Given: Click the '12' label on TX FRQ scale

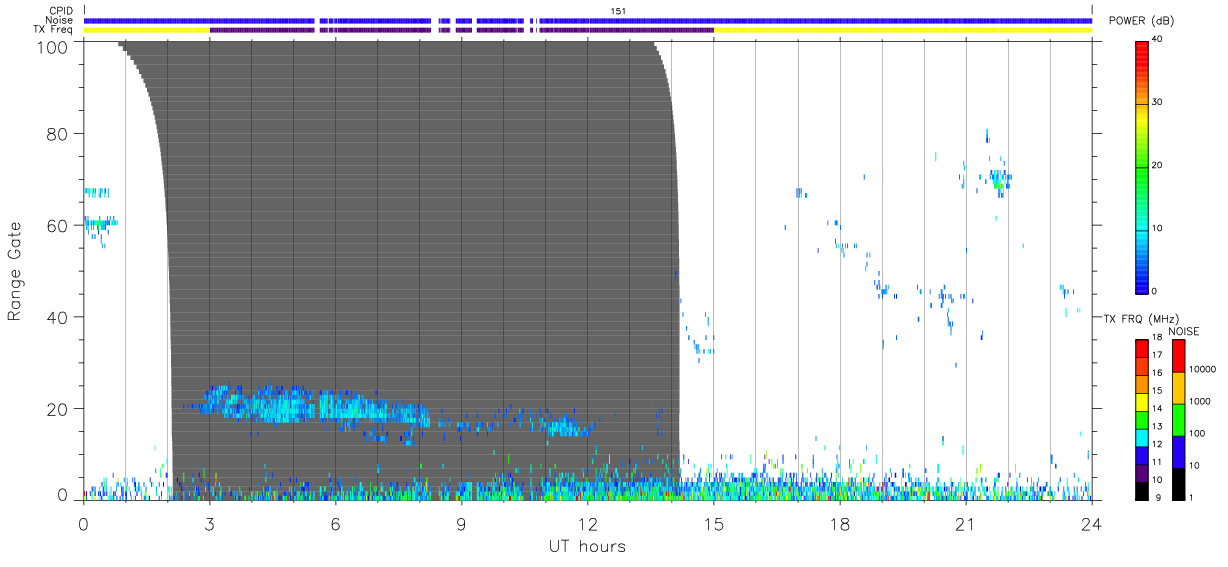Looking at the screenshot, I should click(x=1156, y=444).
